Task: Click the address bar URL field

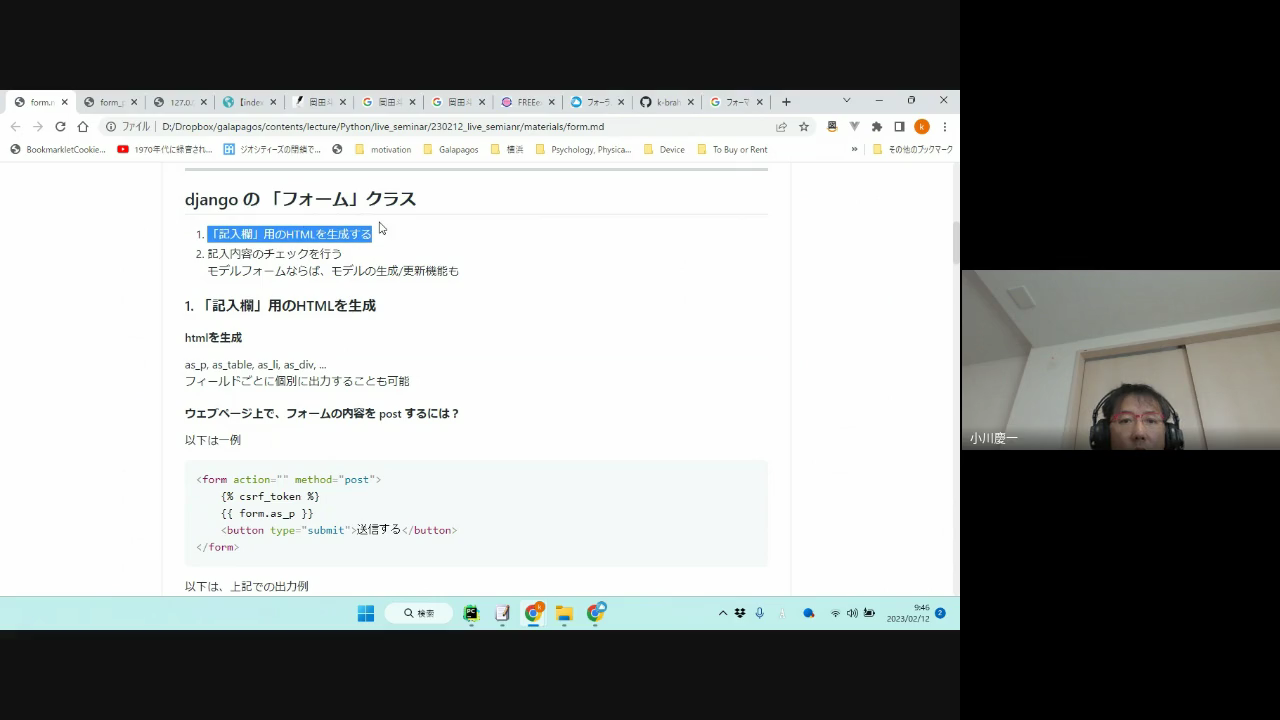Action: coord(450,127)
